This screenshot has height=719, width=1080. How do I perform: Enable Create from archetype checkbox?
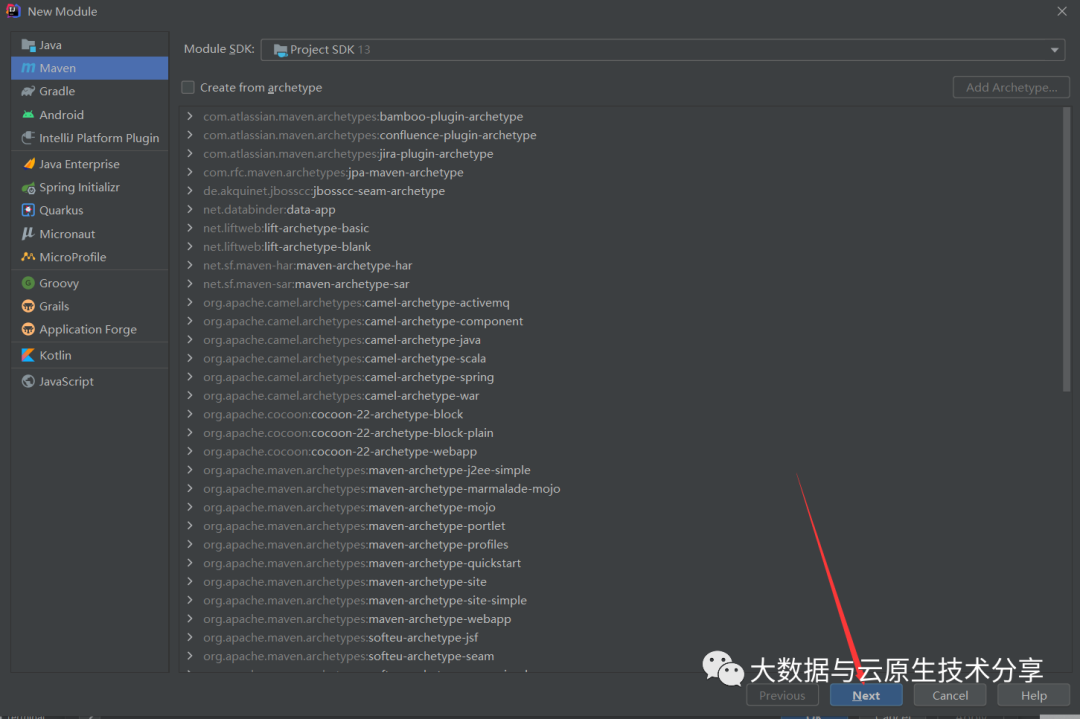(x=188, y=87)
